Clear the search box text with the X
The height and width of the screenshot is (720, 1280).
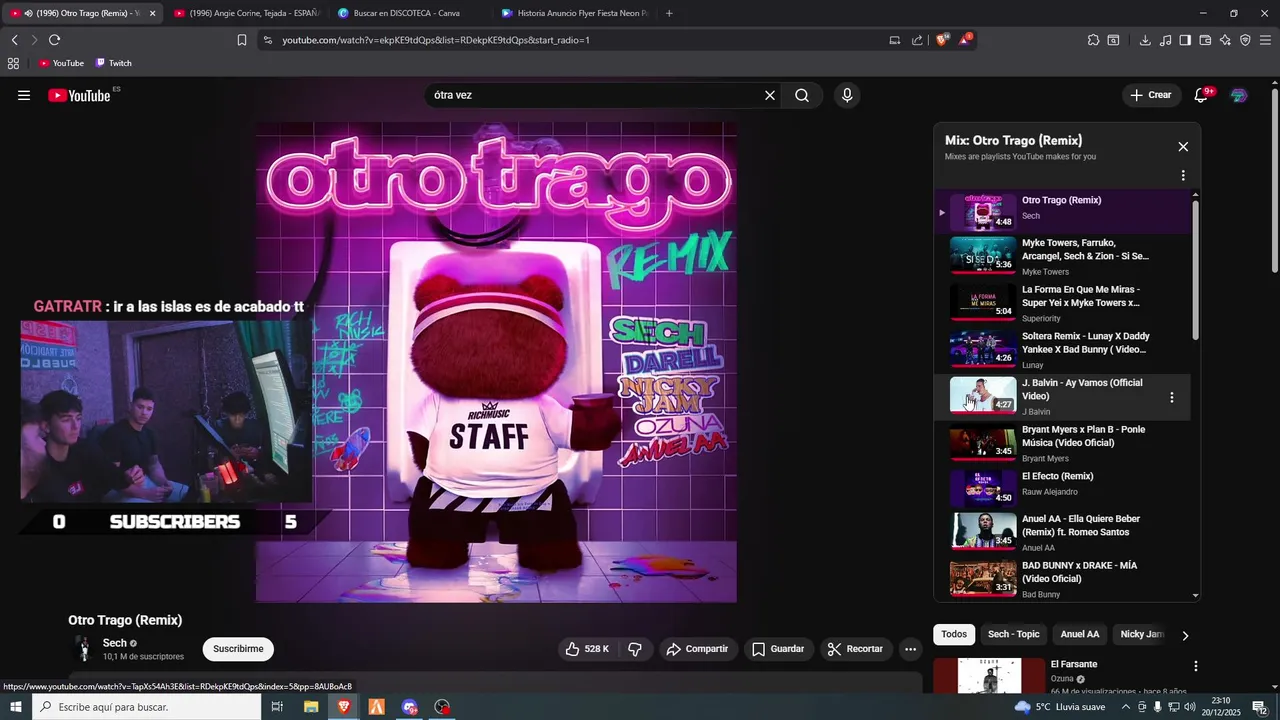point(770,95)
